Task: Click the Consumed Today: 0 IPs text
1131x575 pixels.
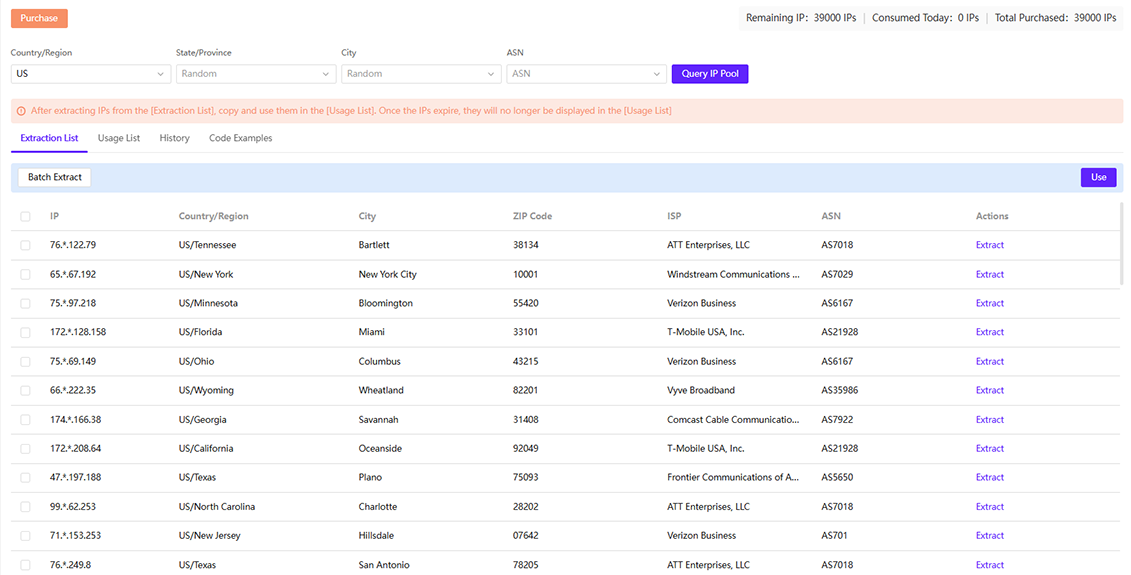Action: pos(925,18)
